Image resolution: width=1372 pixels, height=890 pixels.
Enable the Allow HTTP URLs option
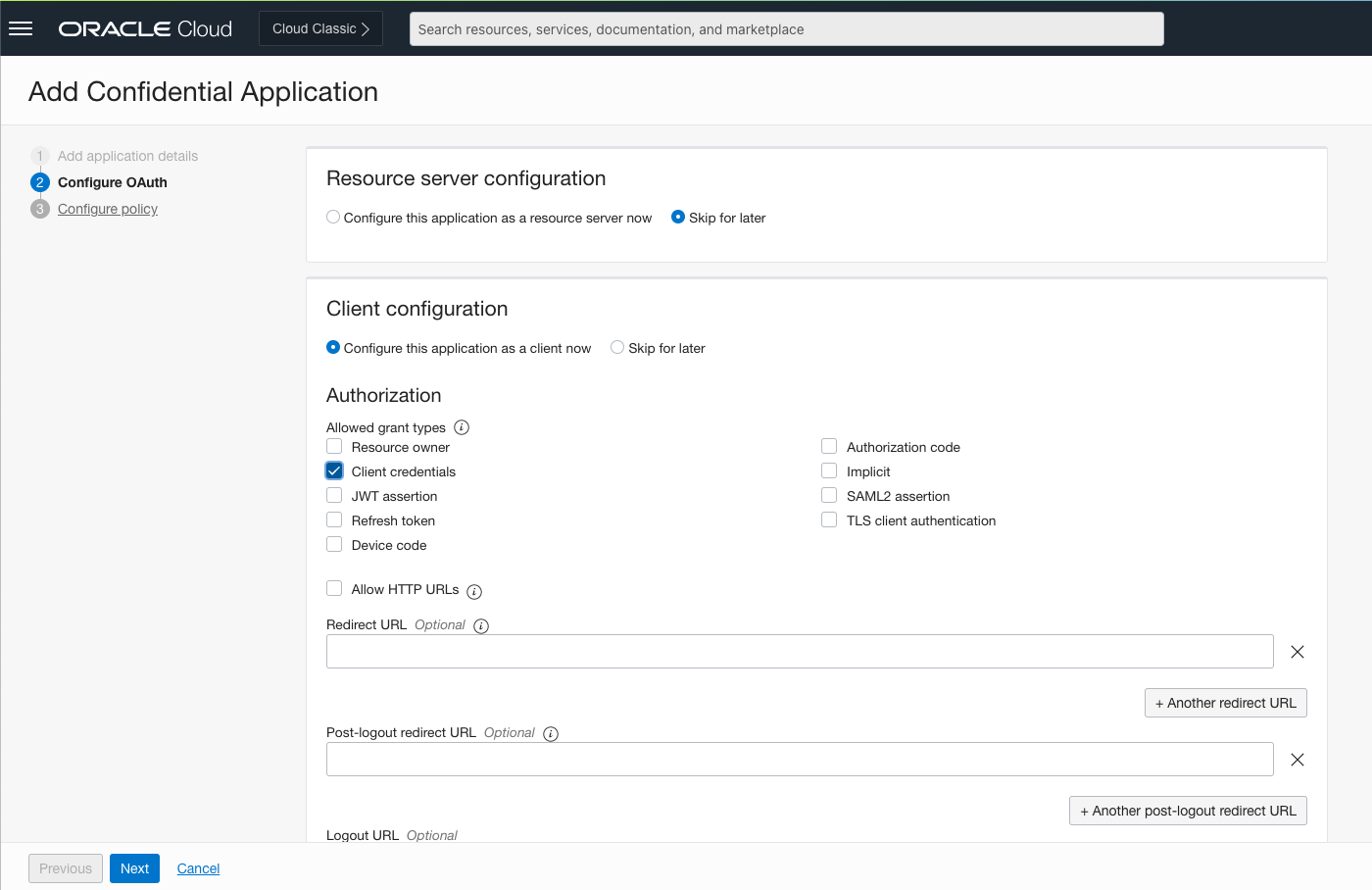[333, 589]
